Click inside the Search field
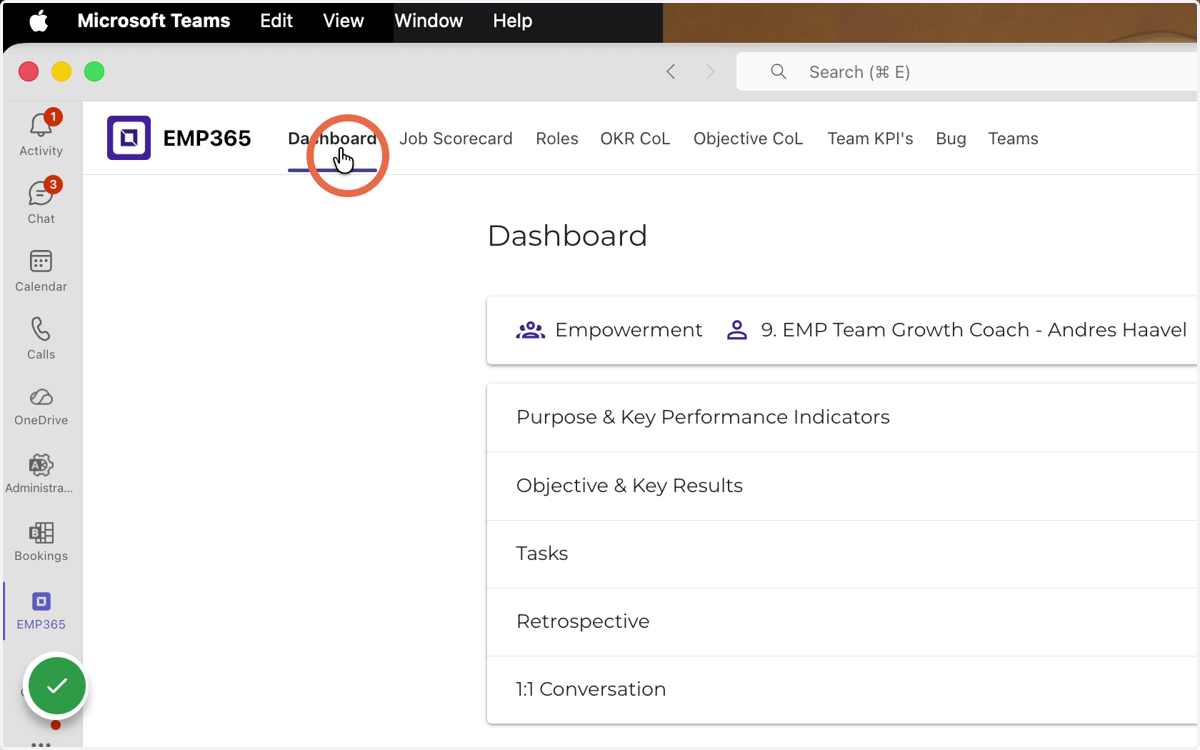The image size is (1200, 750). pos(967,72)
